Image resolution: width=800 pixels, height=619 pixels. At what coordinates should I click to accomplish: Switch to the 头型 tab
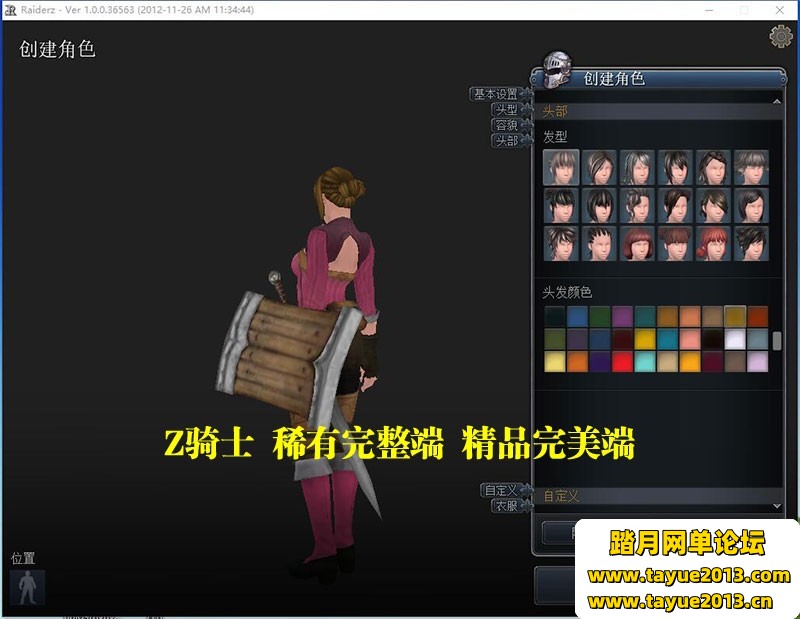tap(506, 110)
